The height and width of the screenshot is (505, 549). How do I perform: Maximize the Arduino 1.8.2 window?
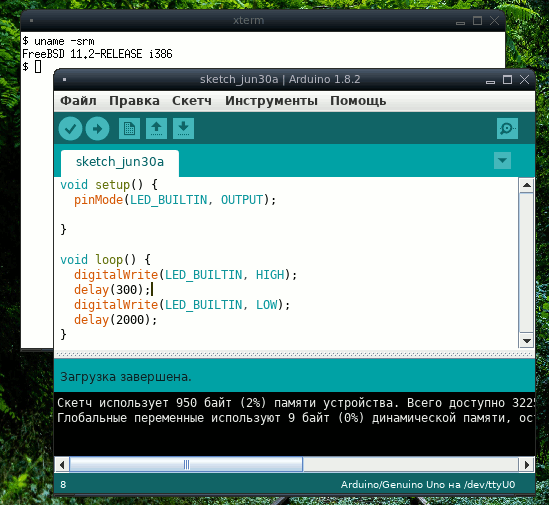[507, 80]
